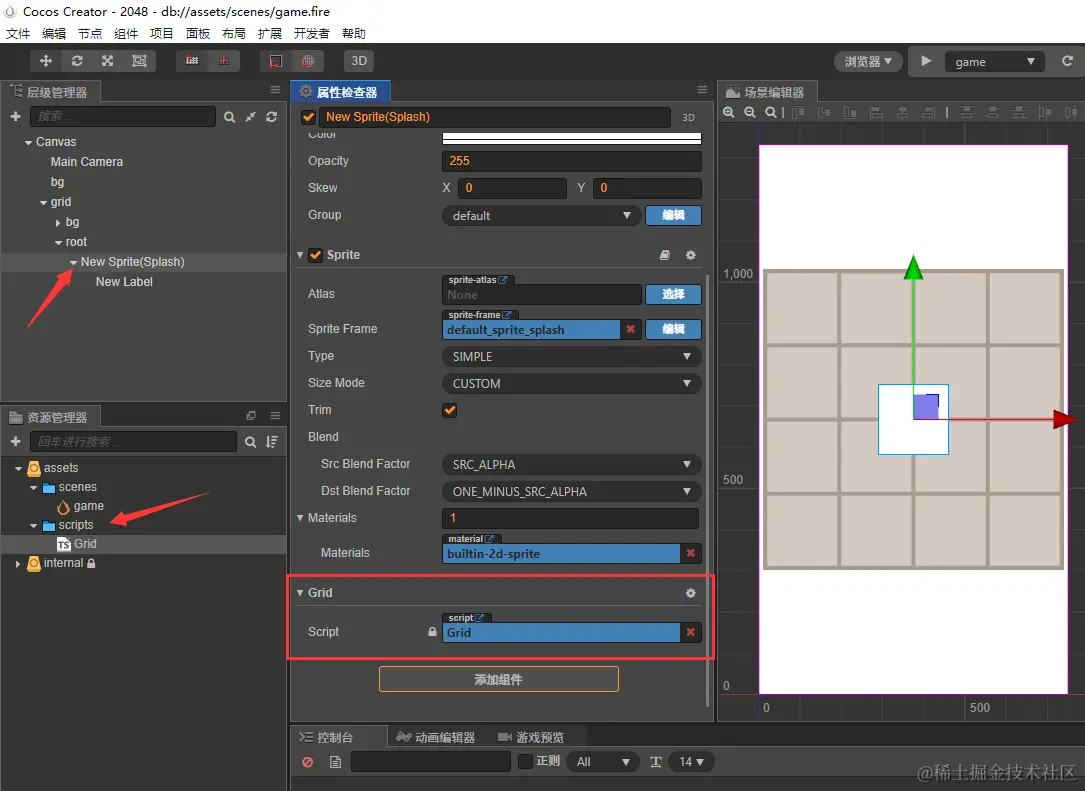
Task: Add a node using hierarchy plus icon
Action: point(15,116)
